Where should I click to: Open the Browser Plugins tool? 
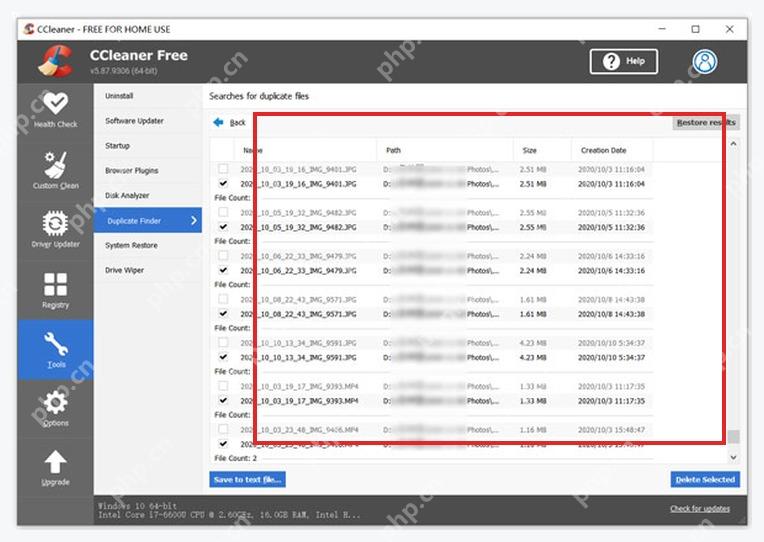(148, 171)
